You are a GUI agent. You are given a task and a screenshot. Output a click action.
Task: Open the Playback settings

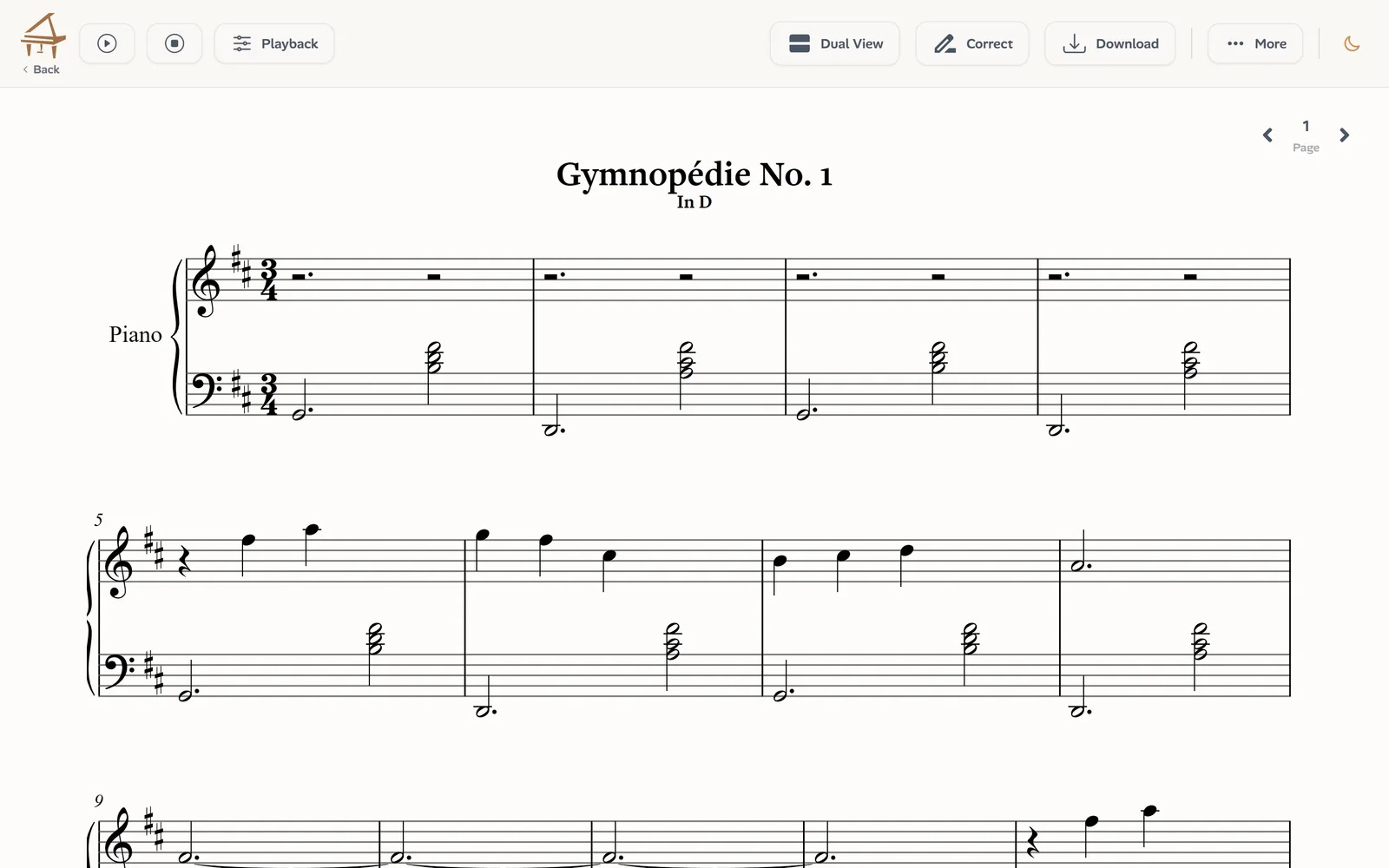274,43
